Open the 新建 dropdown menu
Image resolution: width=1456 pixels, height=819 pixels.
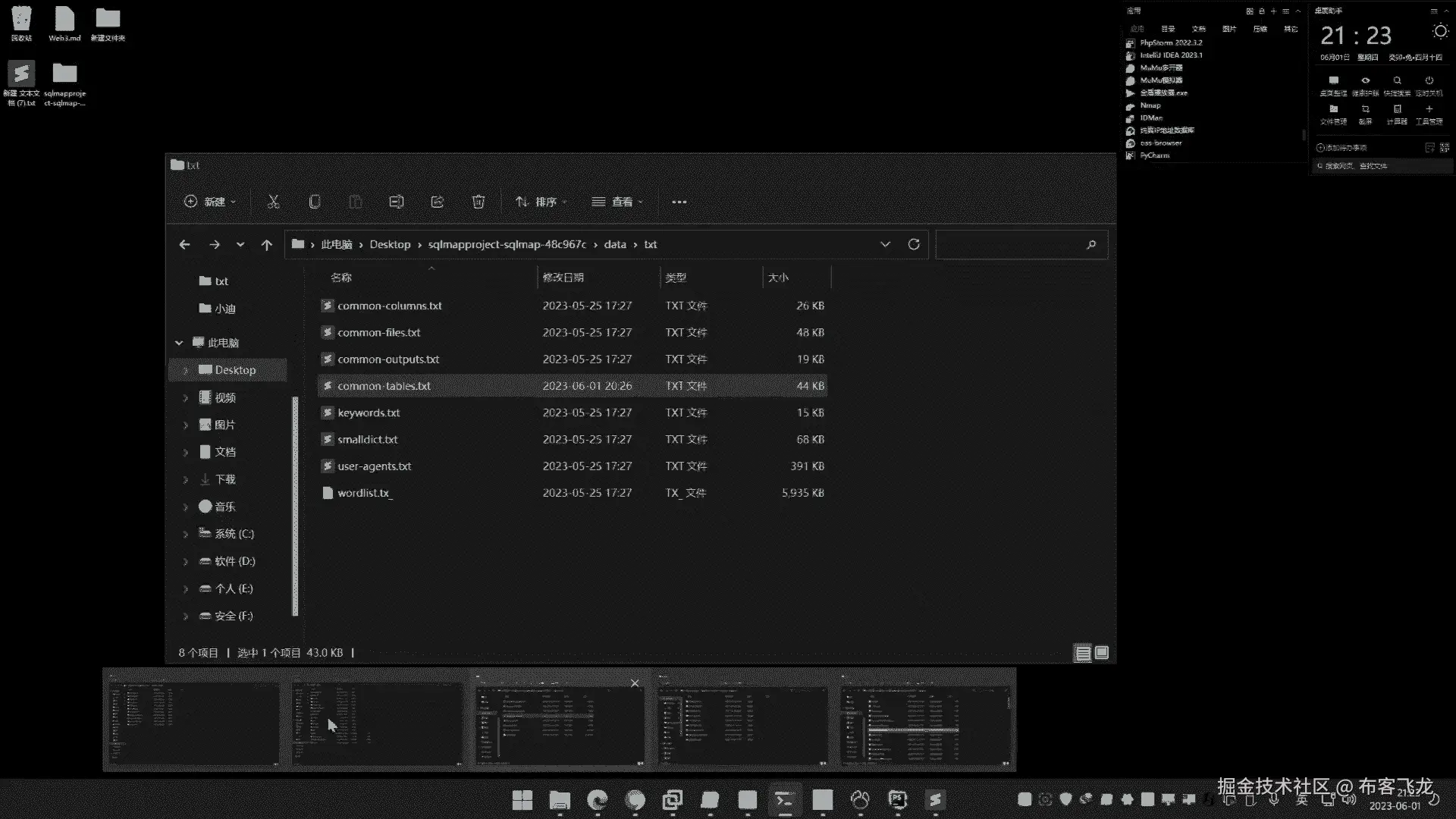click(210, 202)
